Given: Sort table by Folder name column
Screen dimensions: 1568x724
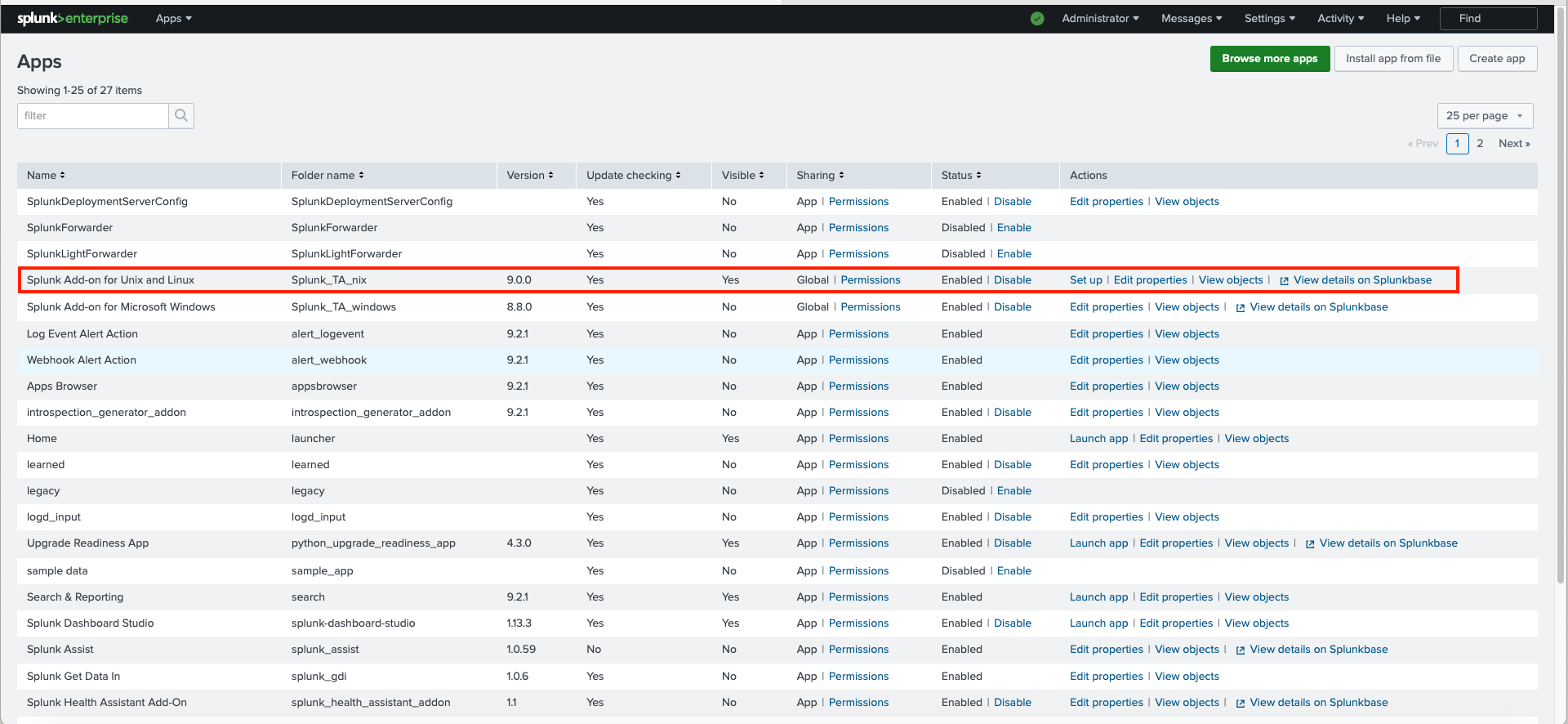Looking at the screenshot, I should pos(327,175).
